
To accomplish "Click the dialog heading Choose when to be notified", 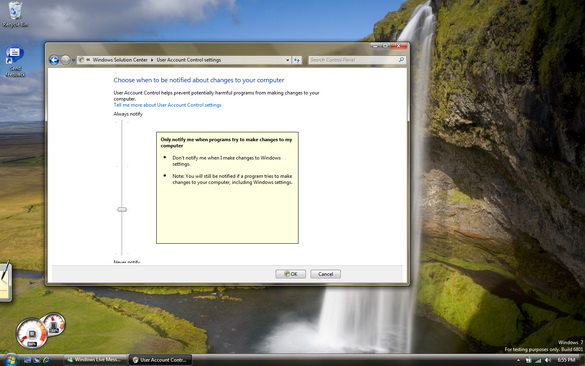I will (x=199, y=80).
